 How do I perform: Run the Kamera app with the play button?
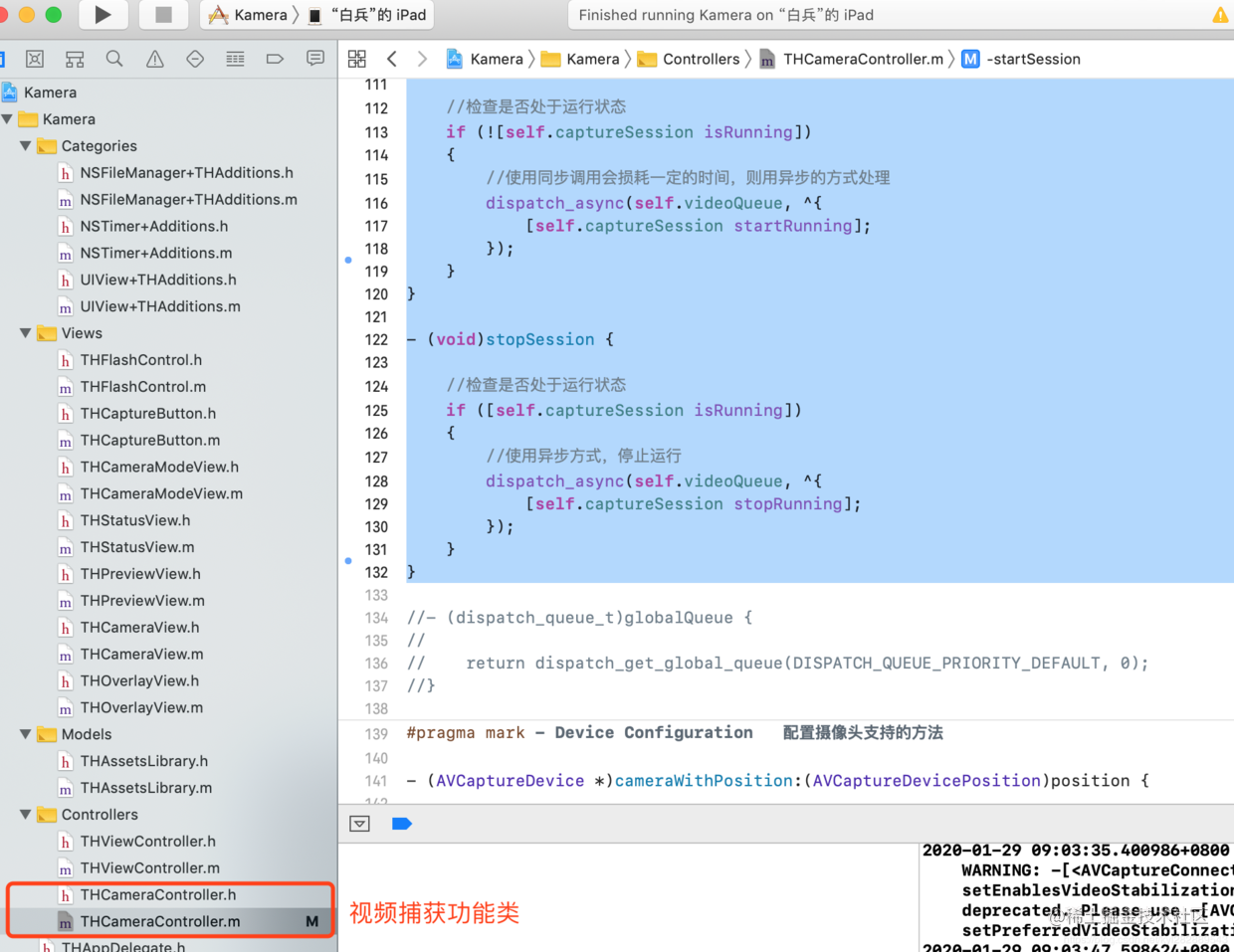[103, 15]
